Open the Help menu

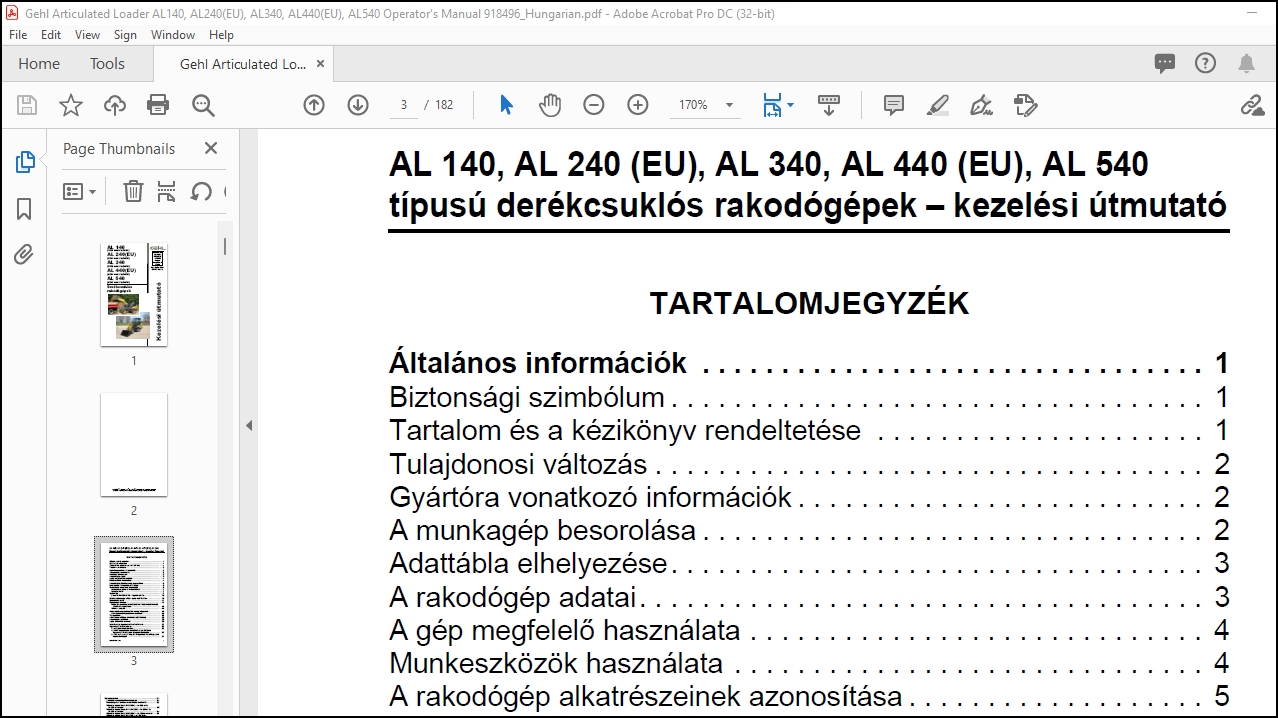[221, 34]
